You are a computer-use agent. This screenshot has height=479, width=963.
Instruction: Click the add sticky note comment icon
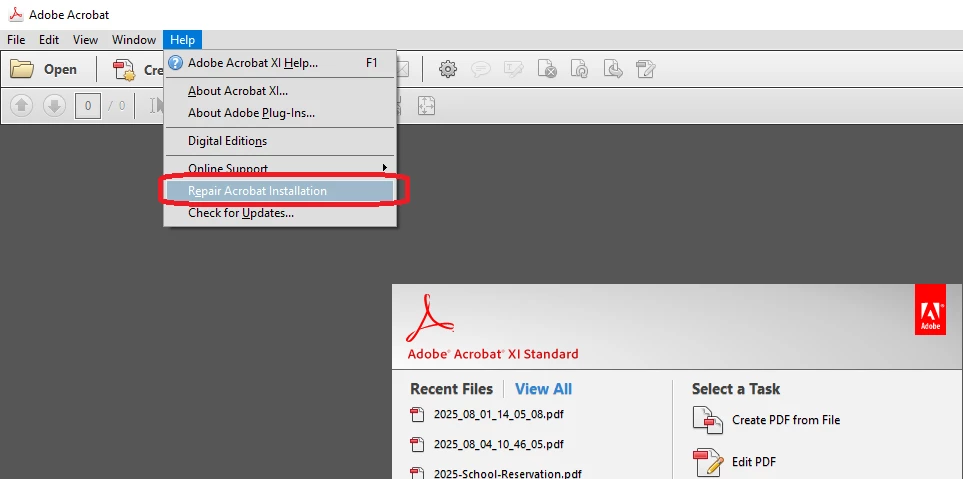[x=481, y=69]
